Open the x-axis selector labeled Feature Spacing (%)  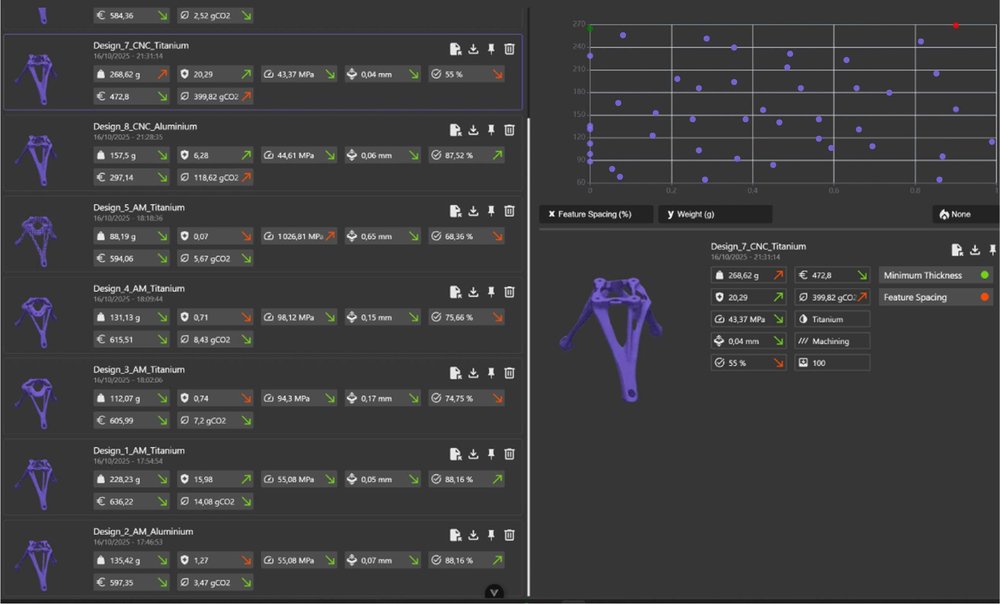[x=596, y=213]
